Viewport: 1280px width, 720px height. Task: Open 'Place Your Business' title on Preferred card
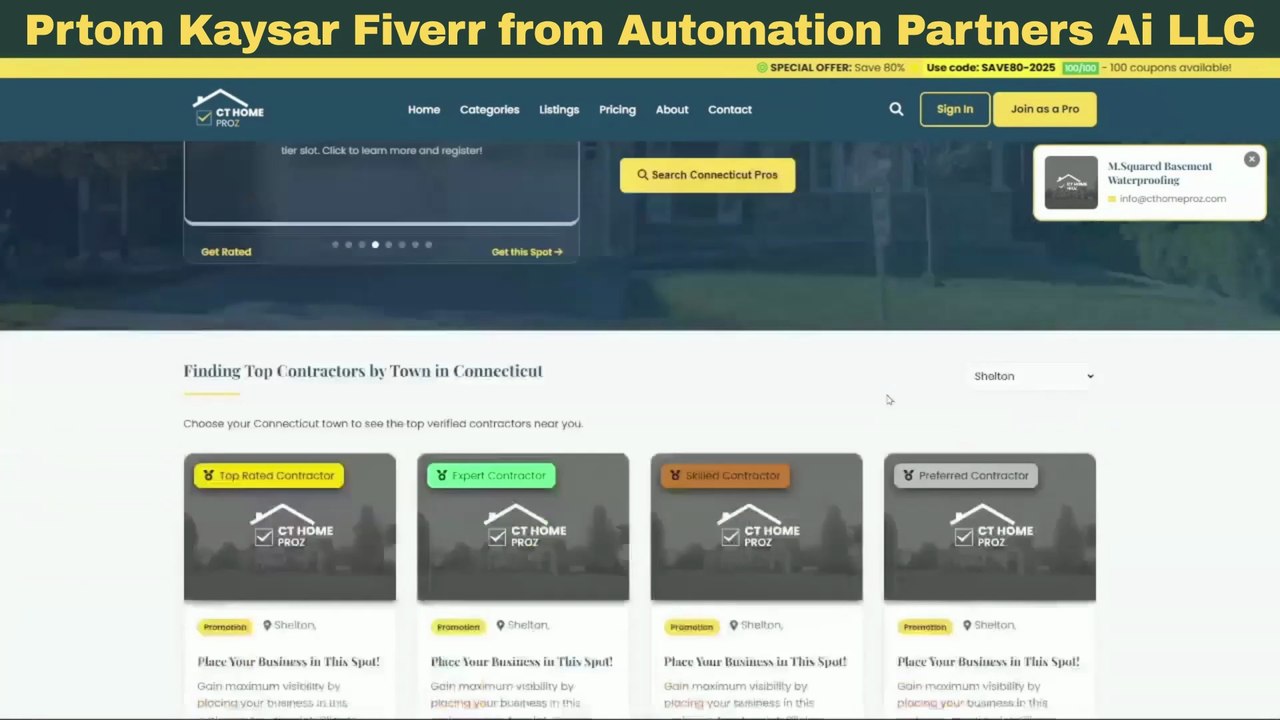[x=989, y=662]
